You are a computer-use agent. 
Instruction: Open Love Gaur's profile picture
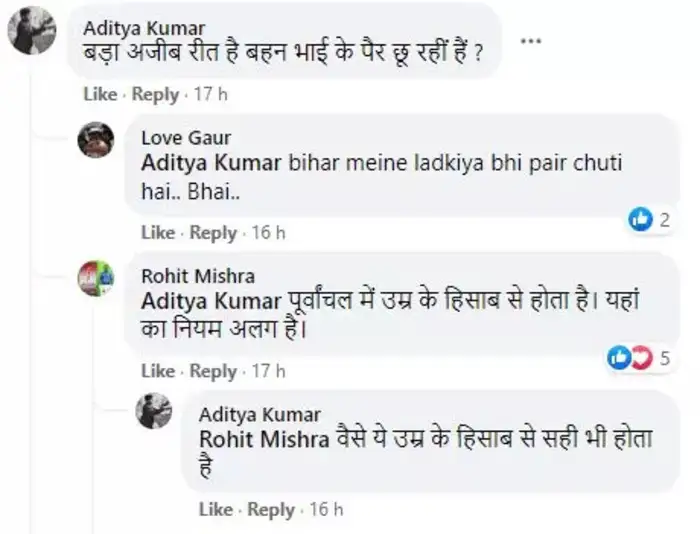click(96, 139)
